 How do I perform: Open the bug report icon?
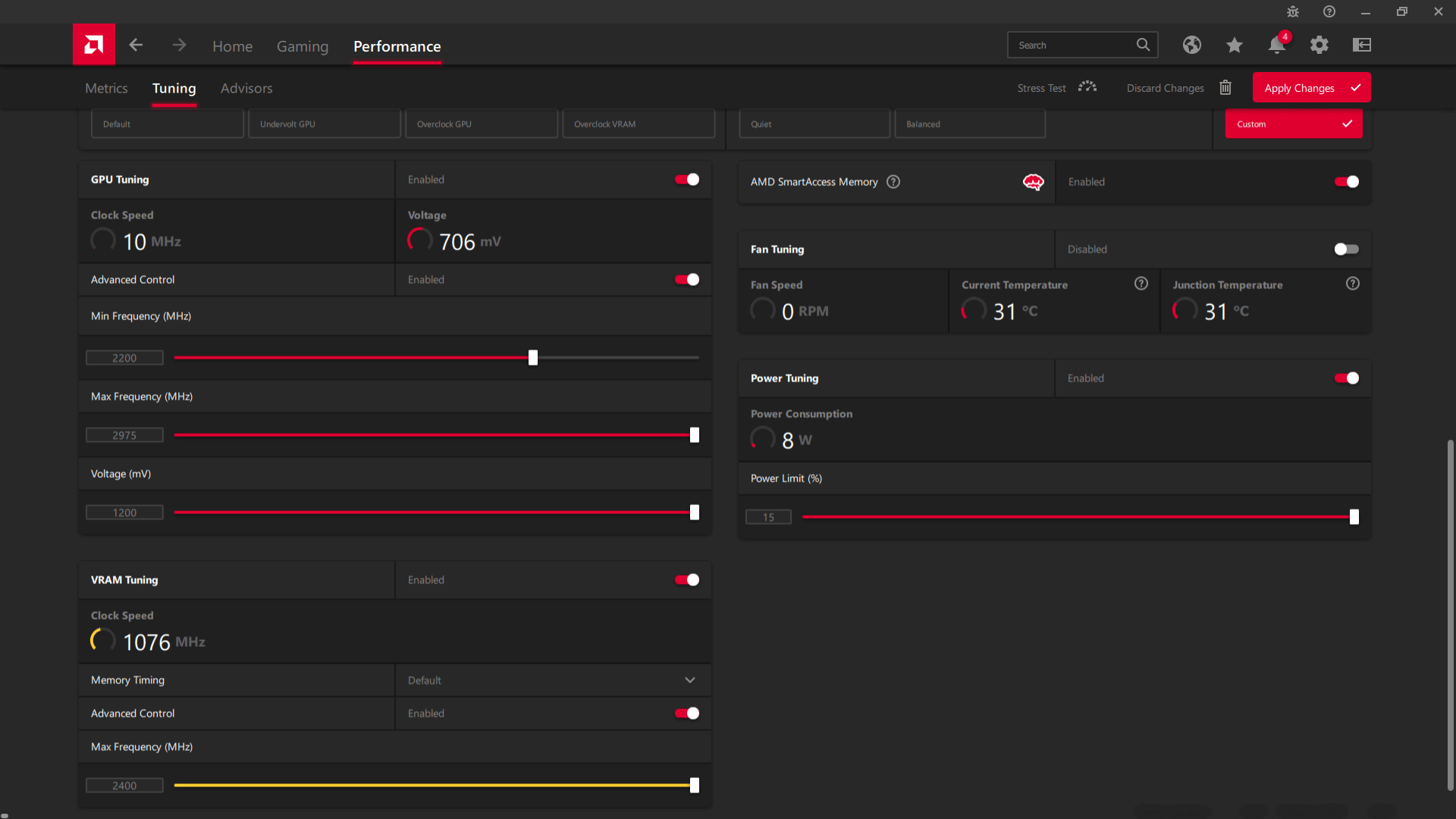[x=1293, y=11]
